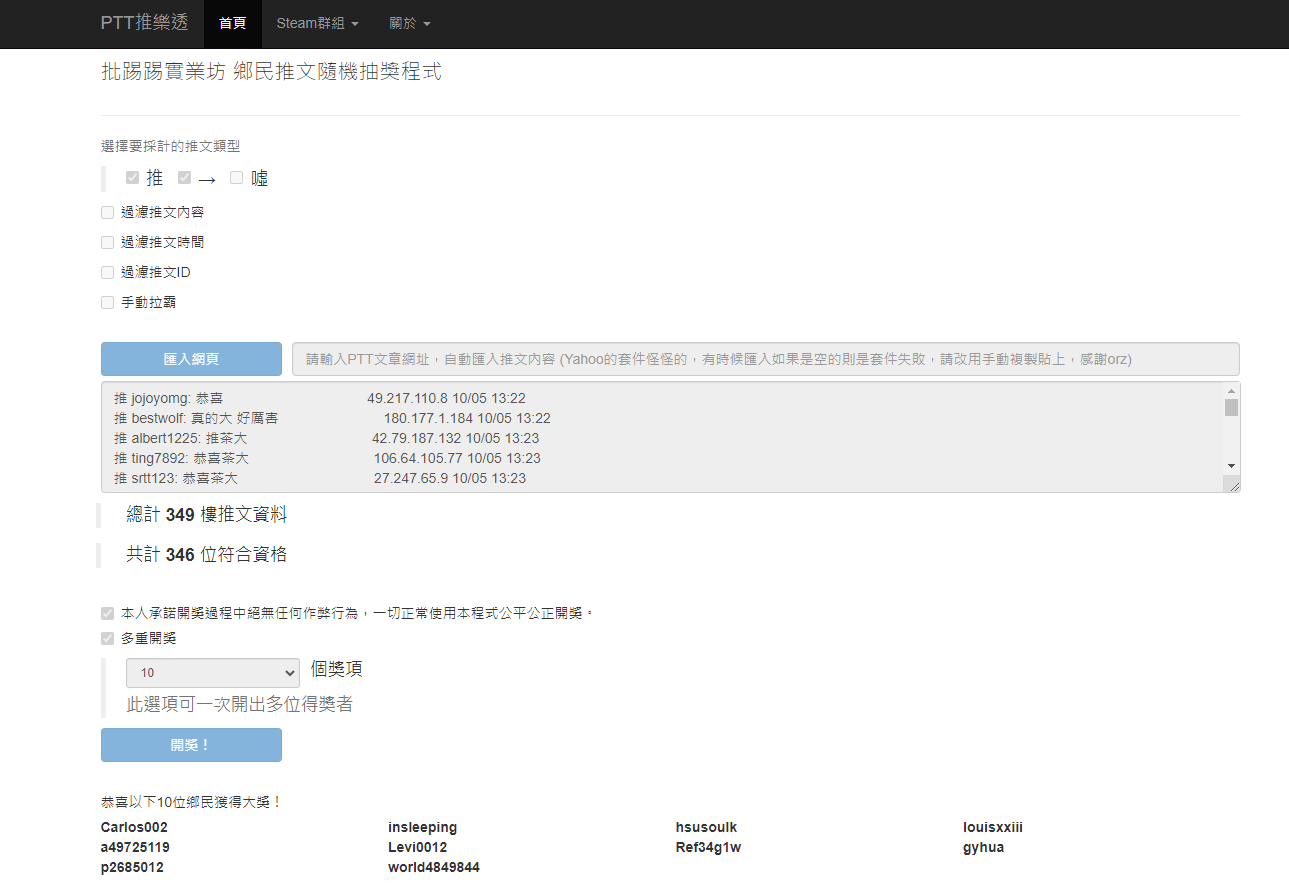Viewport: 1289px width, 893px height.
Task: Click the bestwolf comment line
Action: click(x=332, y=418)
